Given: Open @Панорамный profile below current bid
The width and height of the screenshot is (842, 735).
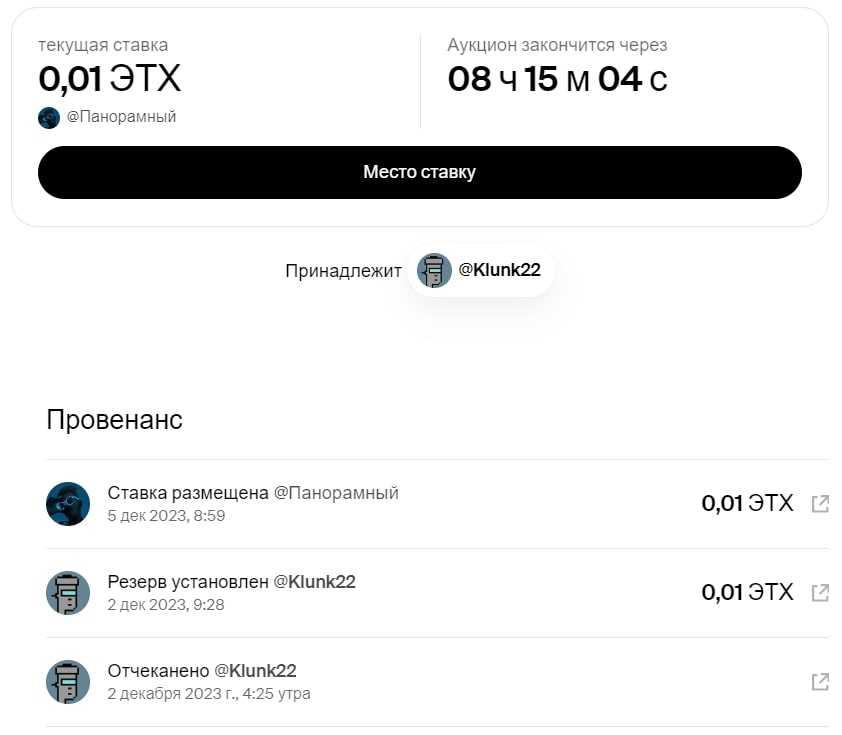Looking at the screenshot, I should (x=121, y=117).
